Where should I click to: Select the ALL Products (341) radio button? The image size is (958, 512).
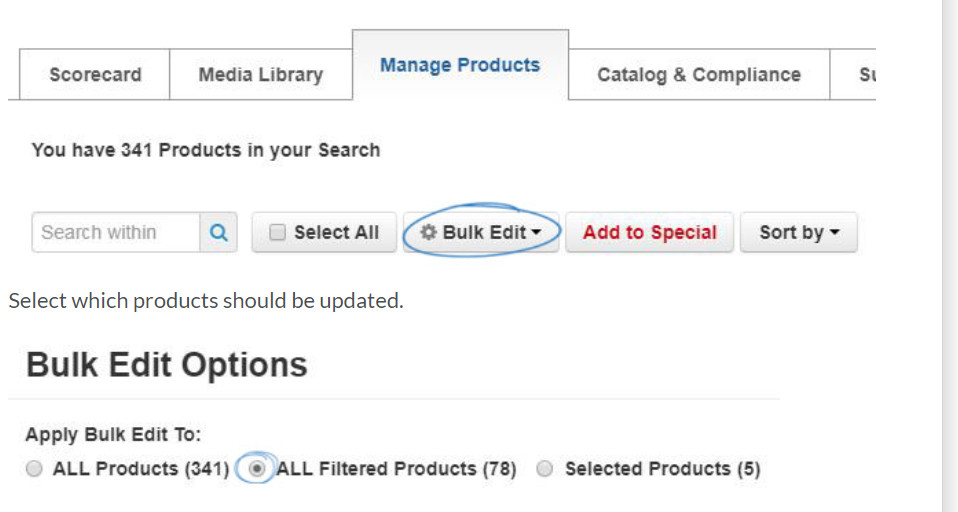(x=34, y=469)
